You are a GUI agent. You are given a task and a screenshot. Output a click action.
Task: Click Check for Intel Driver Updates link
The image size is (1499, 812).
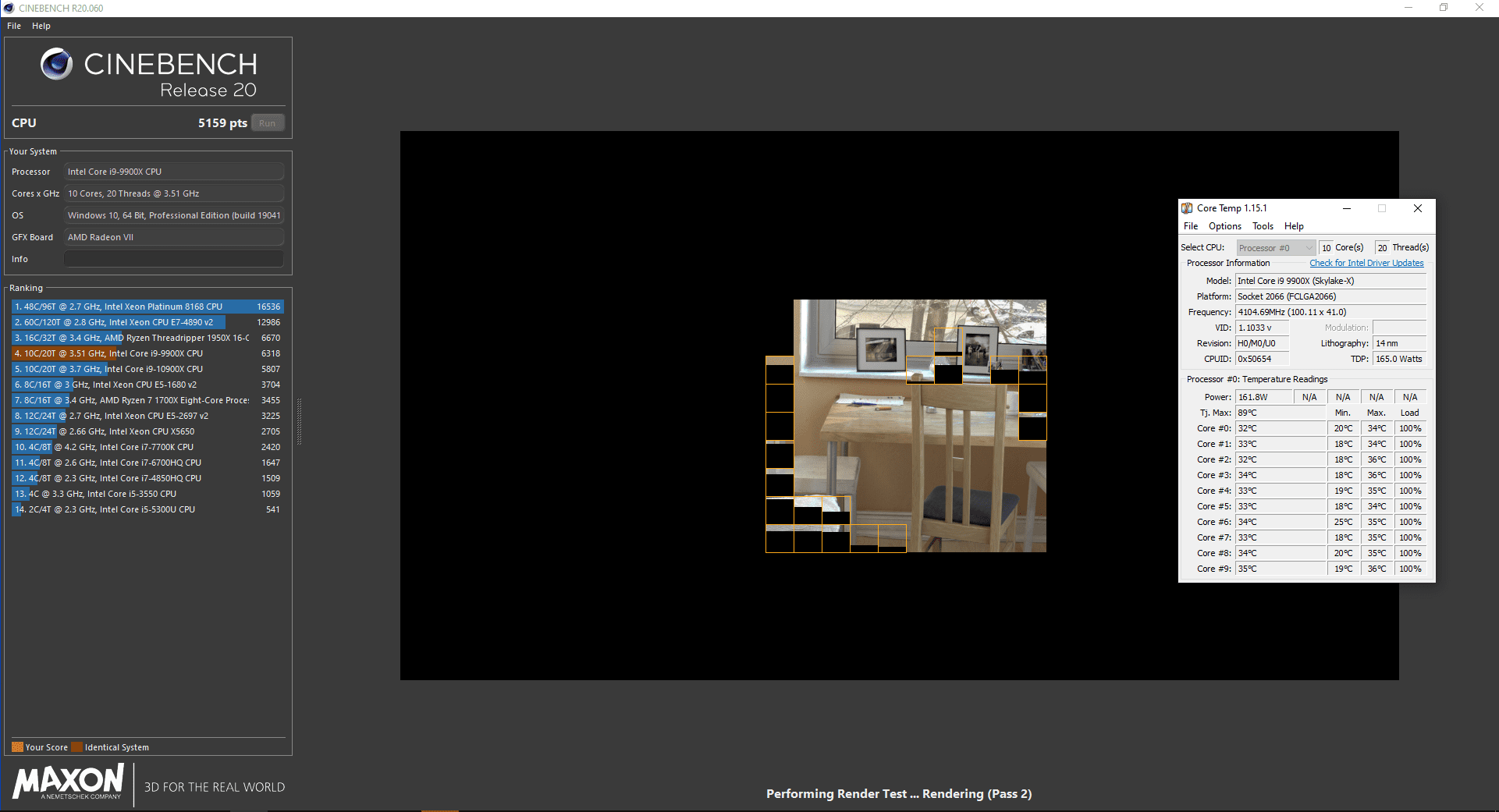click(1366, 263)
